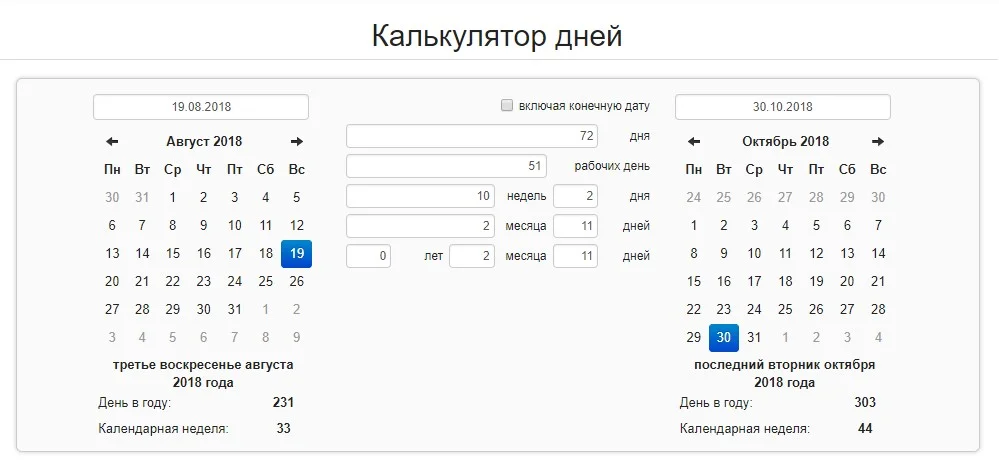Viewport: 999px width, 461px height.
Task: Go to next month in October calendar
Action: click(x=878, y=142)
